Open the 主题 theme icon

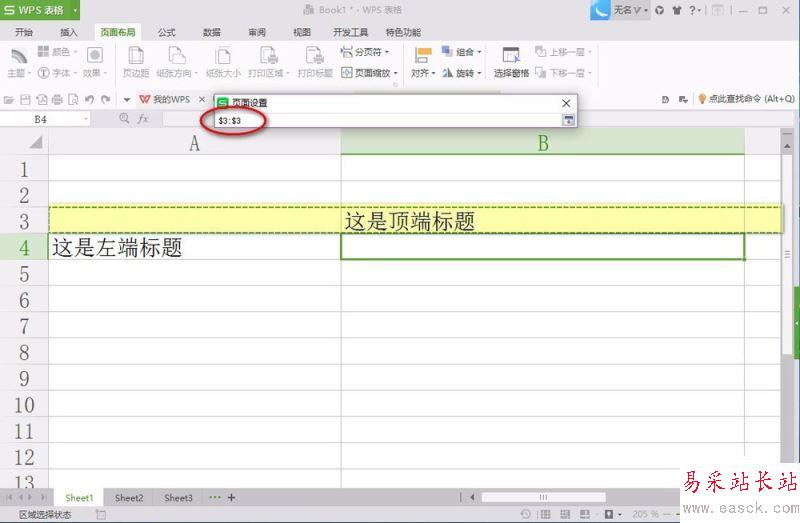coord(19,61)
